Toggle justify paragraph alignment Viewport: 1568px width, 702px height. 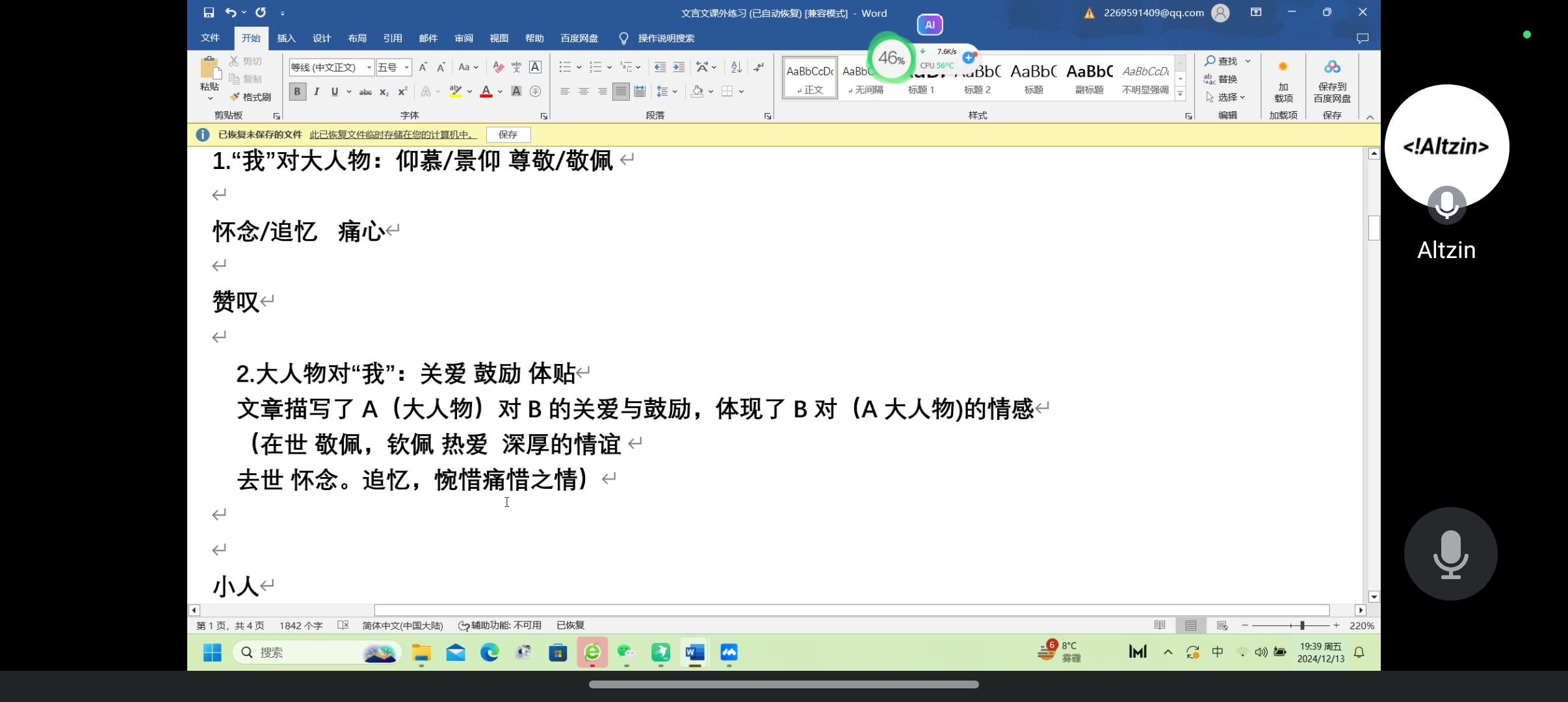click(x=621, y=92)
